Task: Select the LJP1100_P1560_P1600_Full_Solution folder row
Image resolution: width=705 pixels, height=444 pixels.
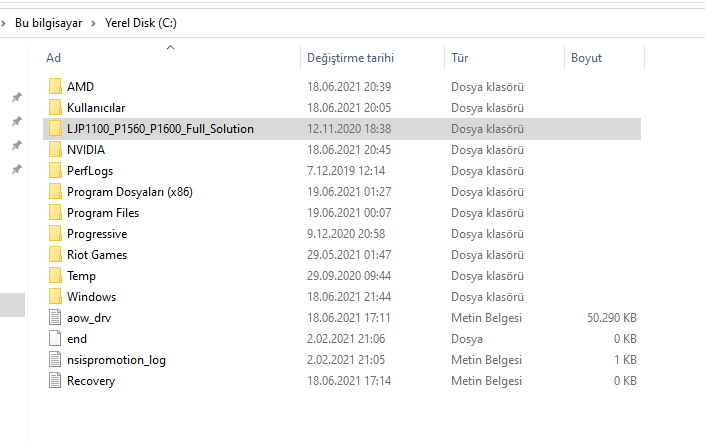Action: click(x=160, y=129)
